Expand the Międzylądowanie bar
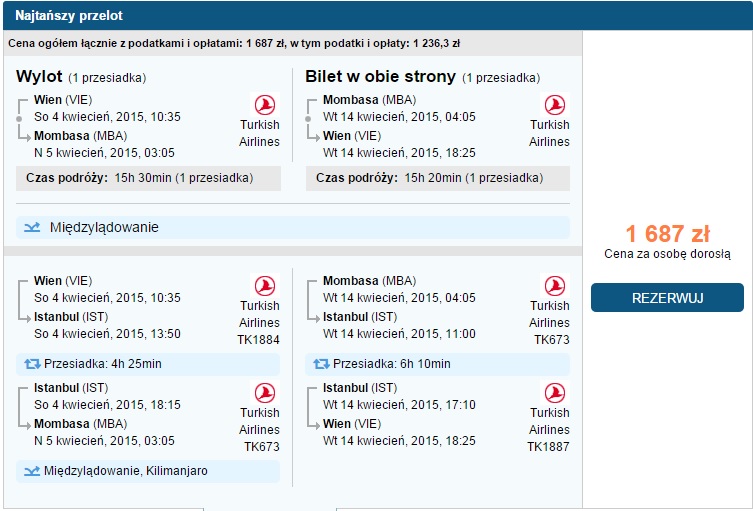 click(x=293, y=227)
